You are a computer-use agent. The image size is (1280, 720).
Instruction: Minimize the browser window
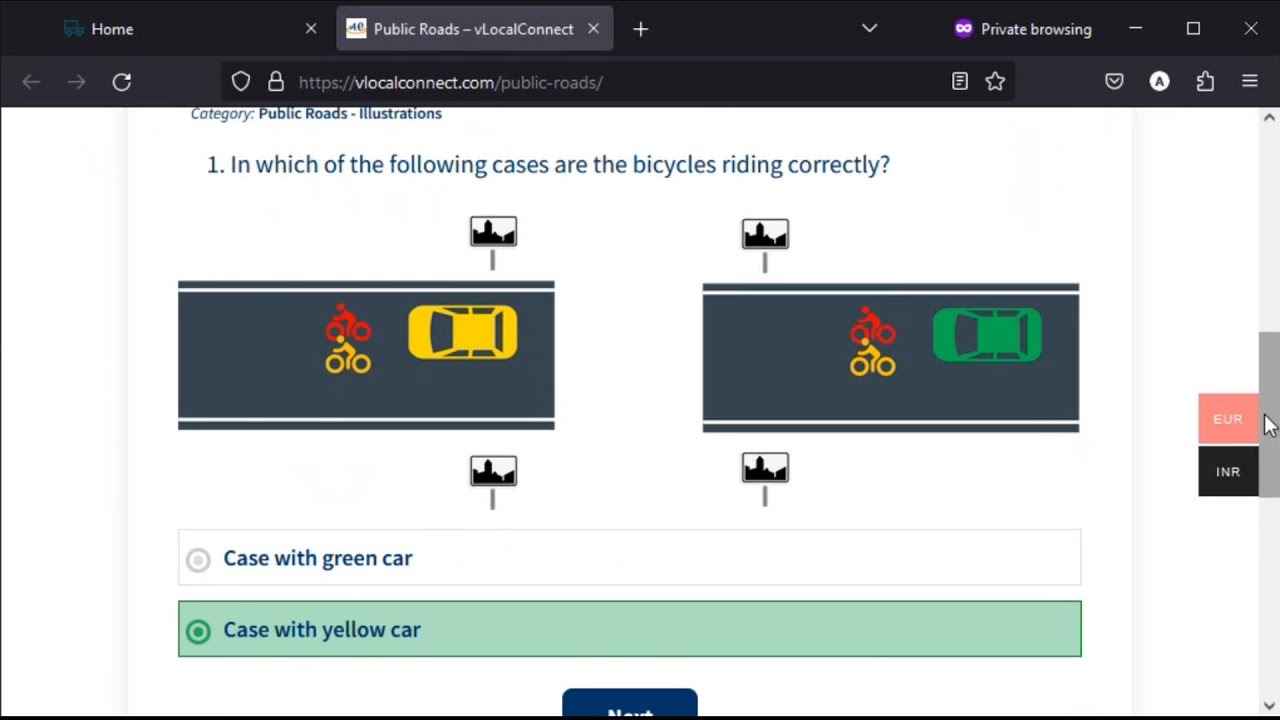click(x=1136, y=29)
